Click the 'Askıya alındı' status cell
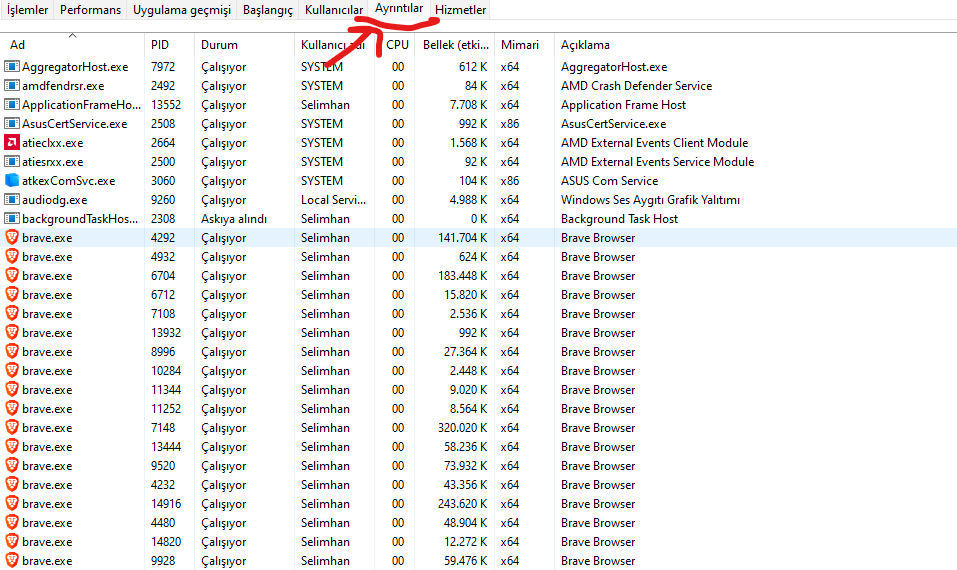This screenshot has height=570, width=957. coord(234,218)
